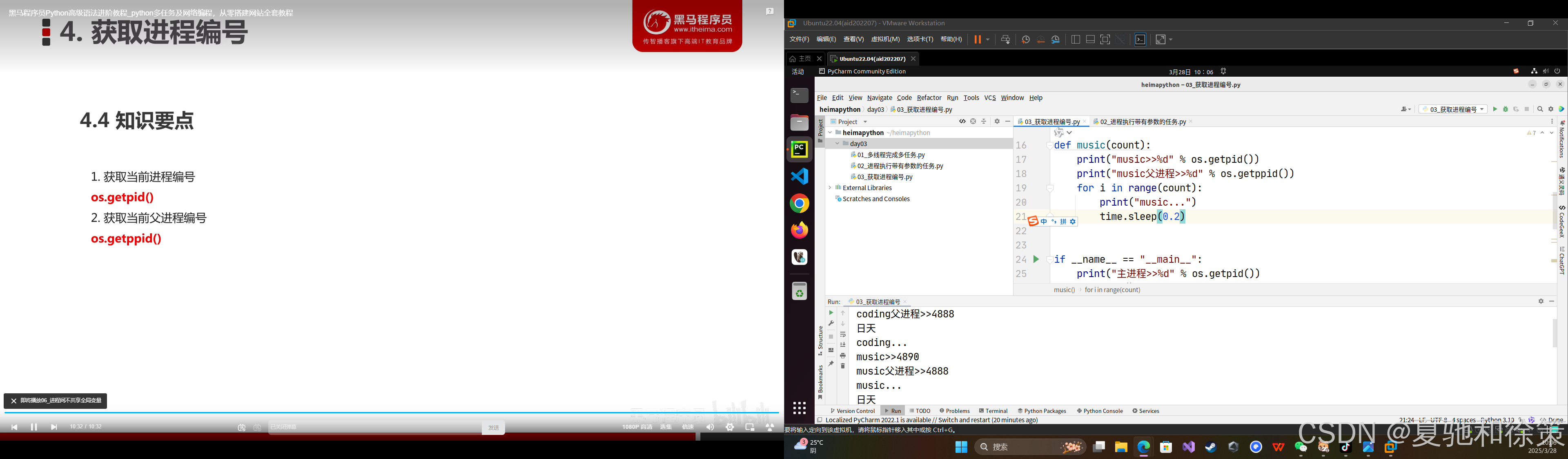
Task: Toggle the danmaku display switch
Action: (242, 428)
